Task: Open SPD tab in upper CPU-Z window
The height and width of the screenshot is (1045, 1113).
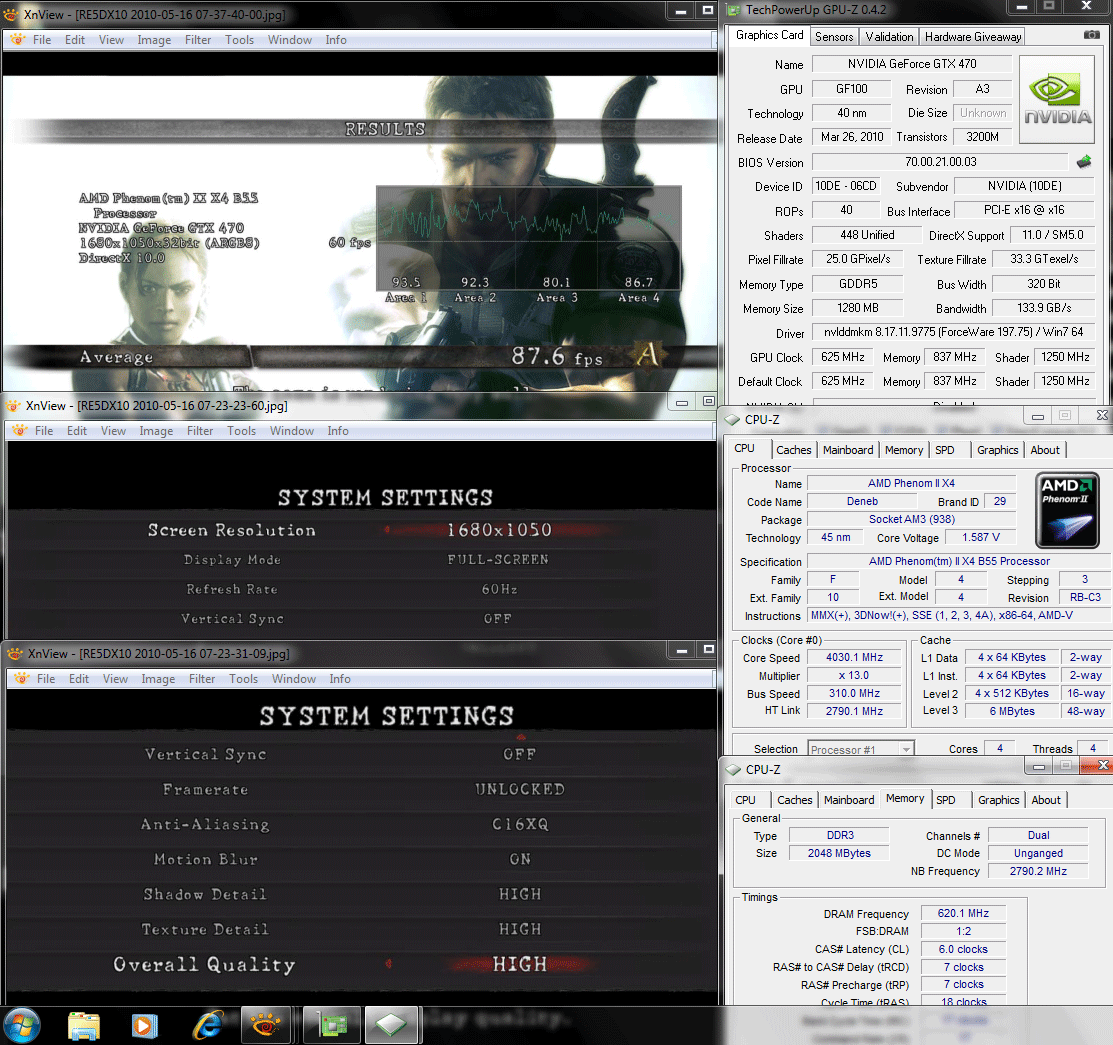Action: coord(945,450)
